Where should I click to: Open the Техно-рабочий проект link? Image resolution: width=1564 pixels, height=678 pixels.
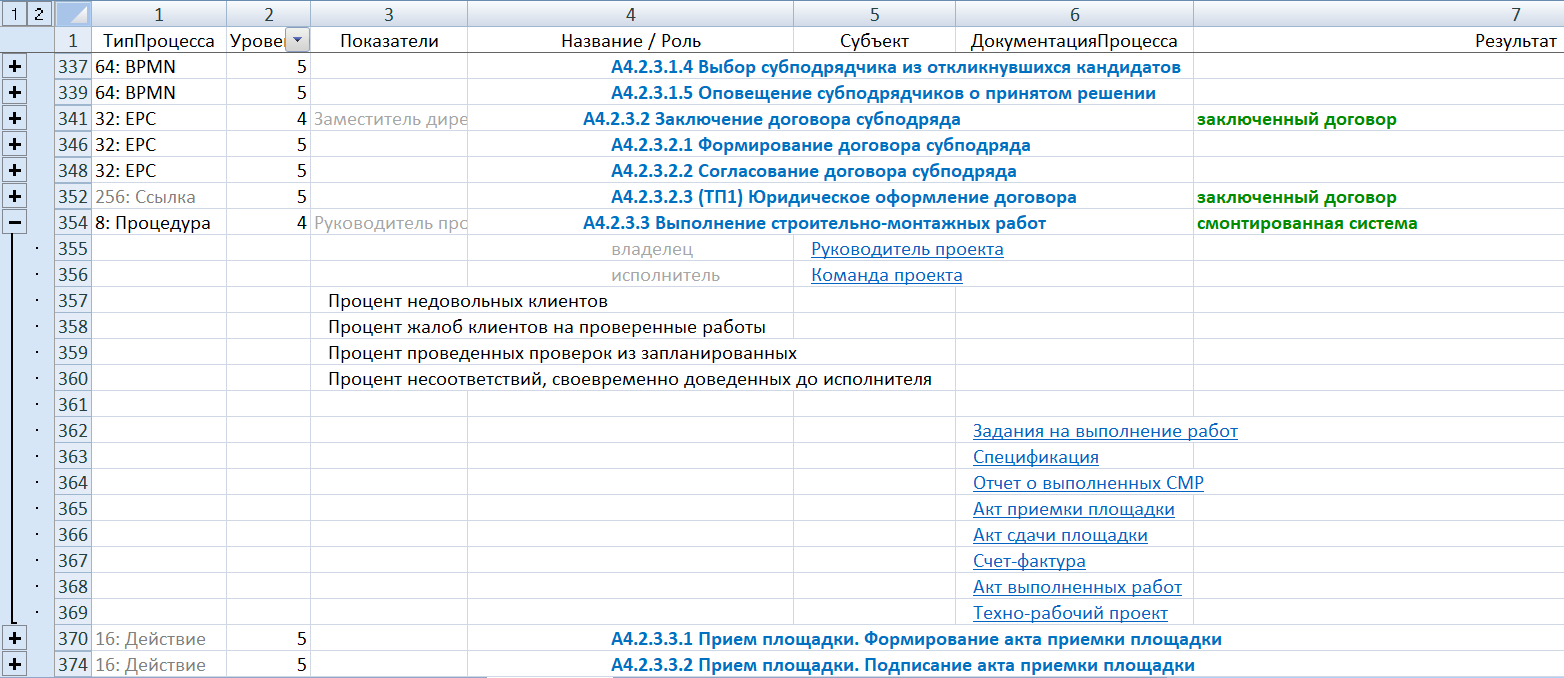(1070, 613)
